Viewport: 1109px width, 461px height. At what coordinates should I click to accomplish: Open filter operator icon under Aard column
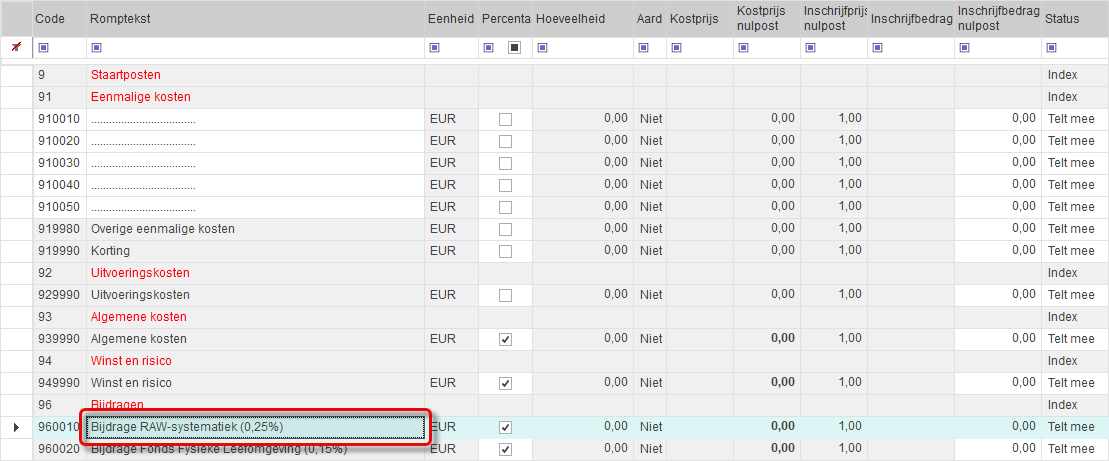click(642, 47)
